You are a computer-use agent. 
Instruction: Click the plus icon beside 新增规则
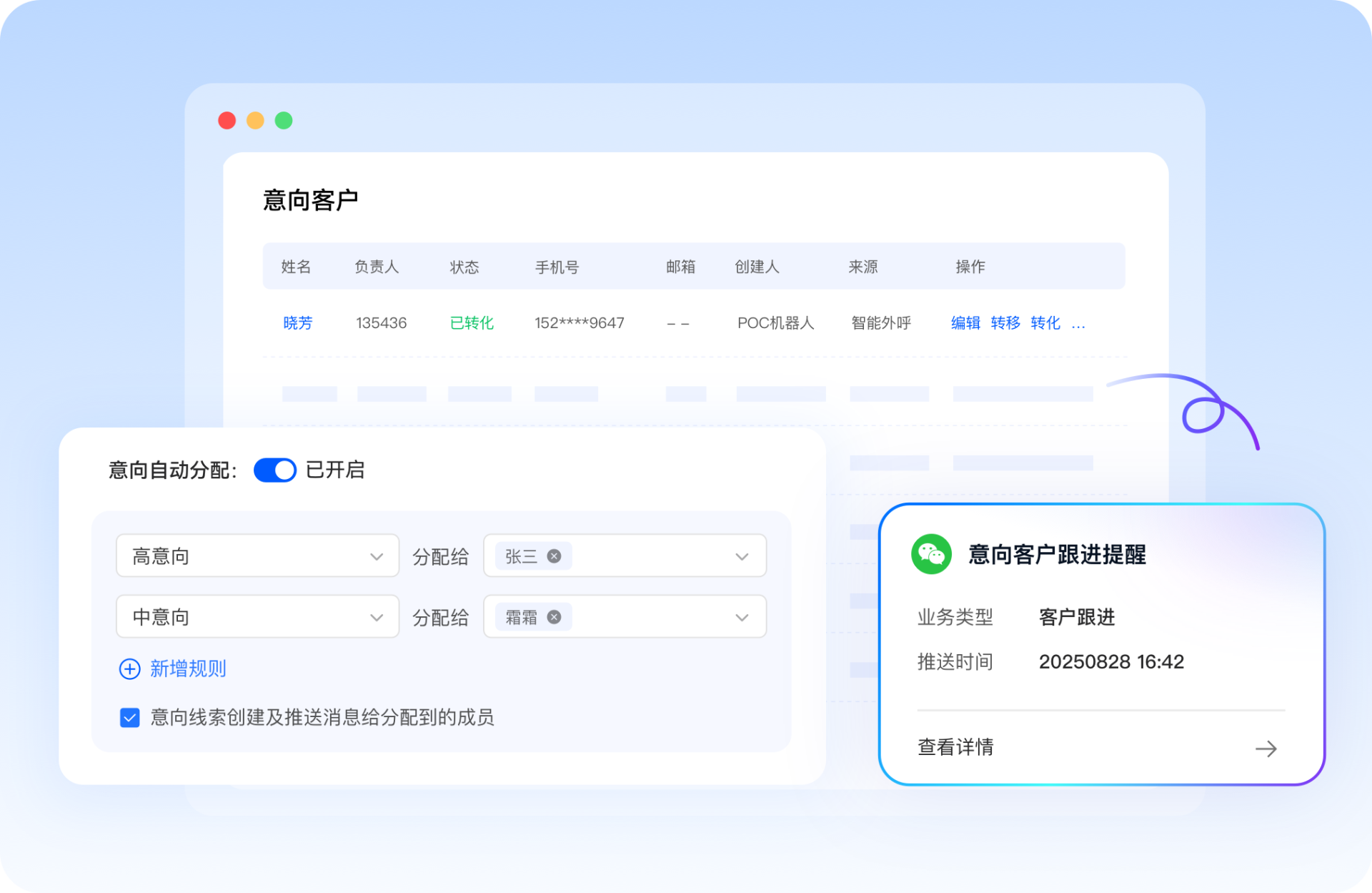pyautogui.click(x=129, y=668)
